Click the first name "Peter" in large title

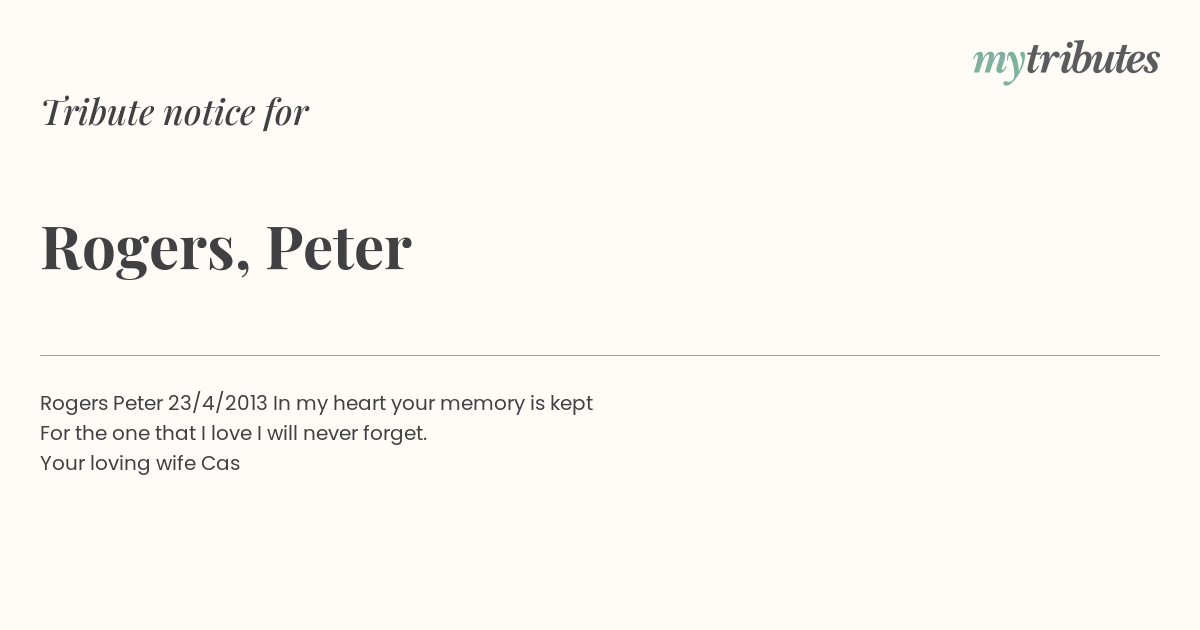[x=339, y=247]
